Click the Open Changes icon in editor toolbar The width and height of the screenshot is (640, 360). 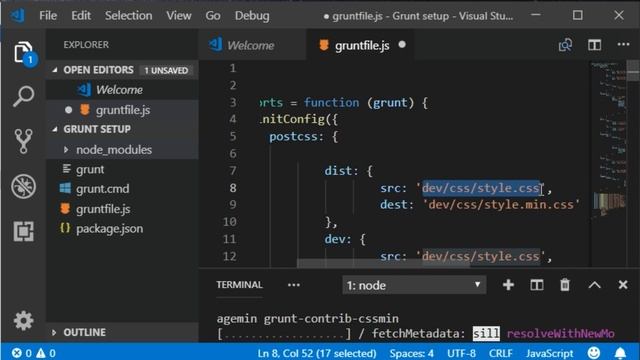pos(565,45)
